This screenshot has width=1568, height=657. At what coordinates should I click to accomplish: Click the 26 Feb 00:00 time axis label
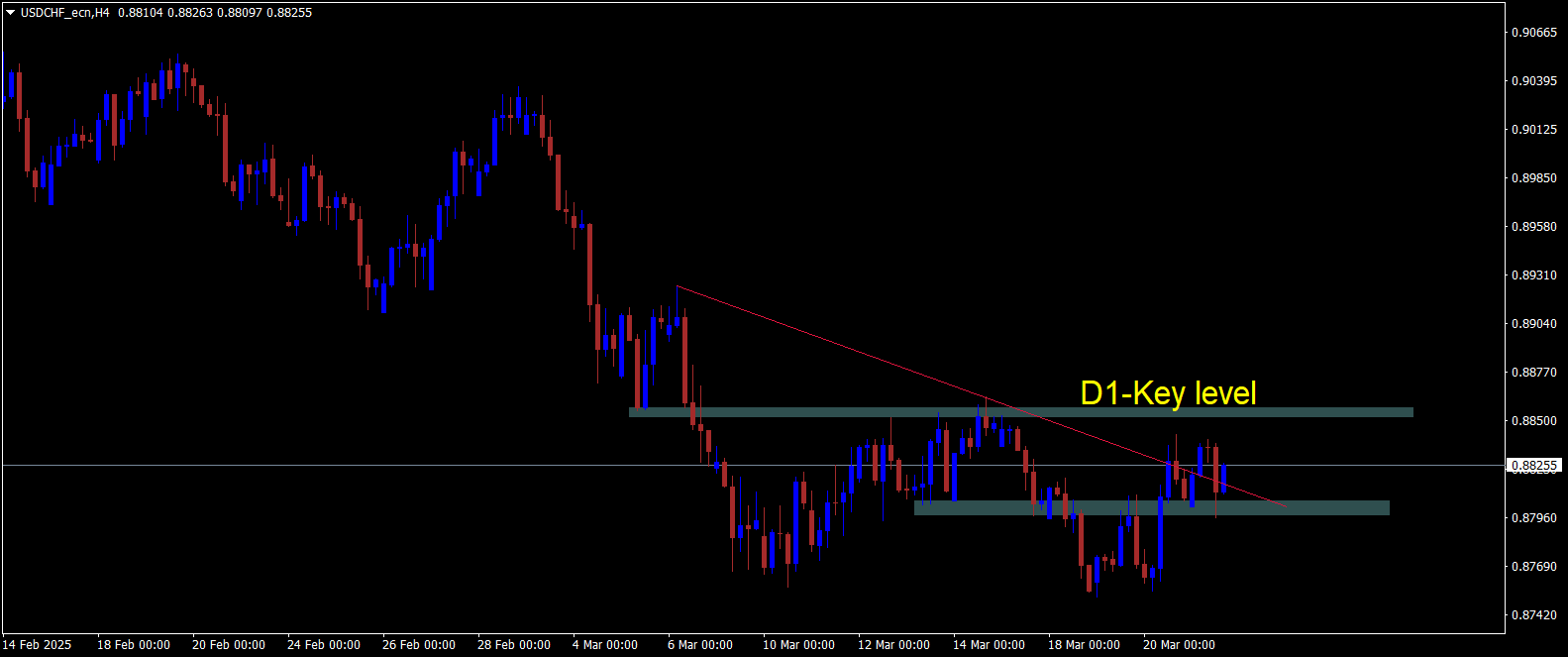tap(419, 645)
